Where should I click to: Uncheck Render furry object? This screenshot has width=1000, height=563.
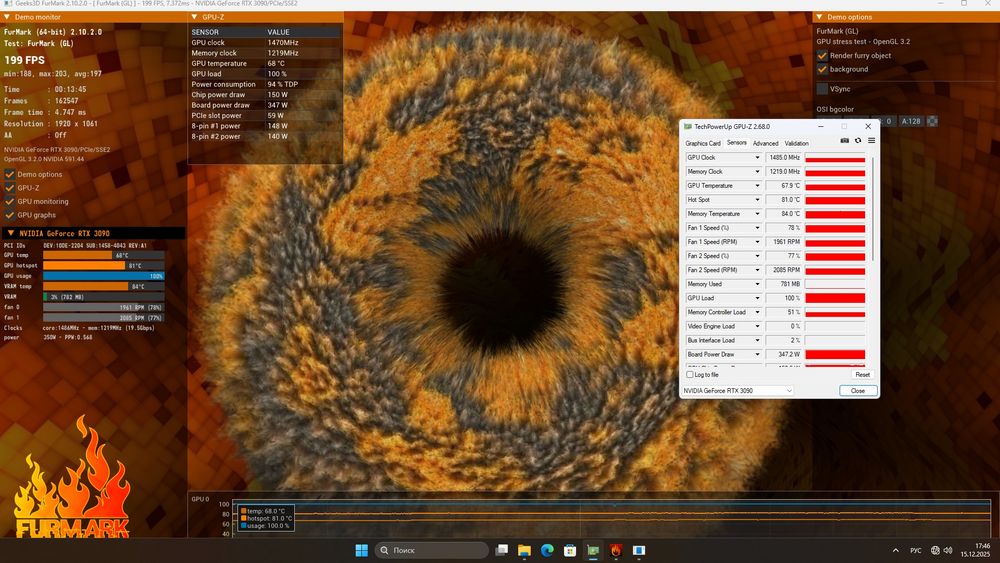tap(822, 55)
